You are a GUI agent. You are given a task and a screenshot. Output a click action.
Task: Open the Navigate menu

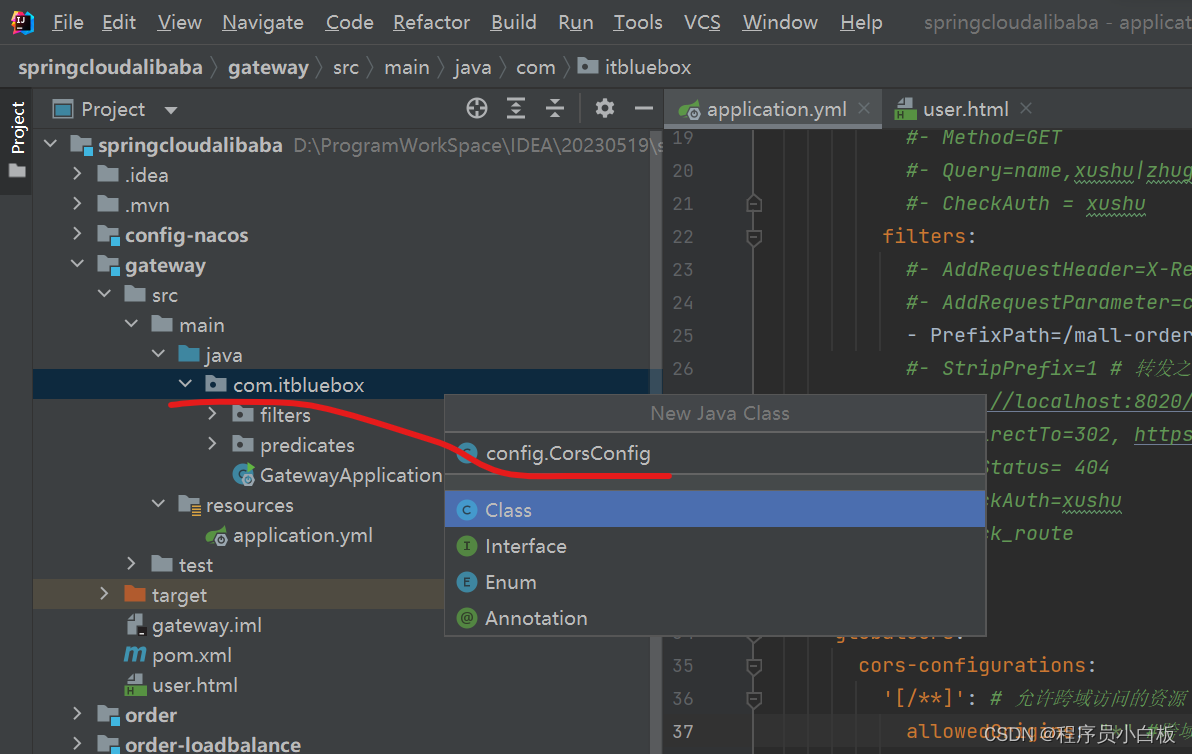[263, 23]
